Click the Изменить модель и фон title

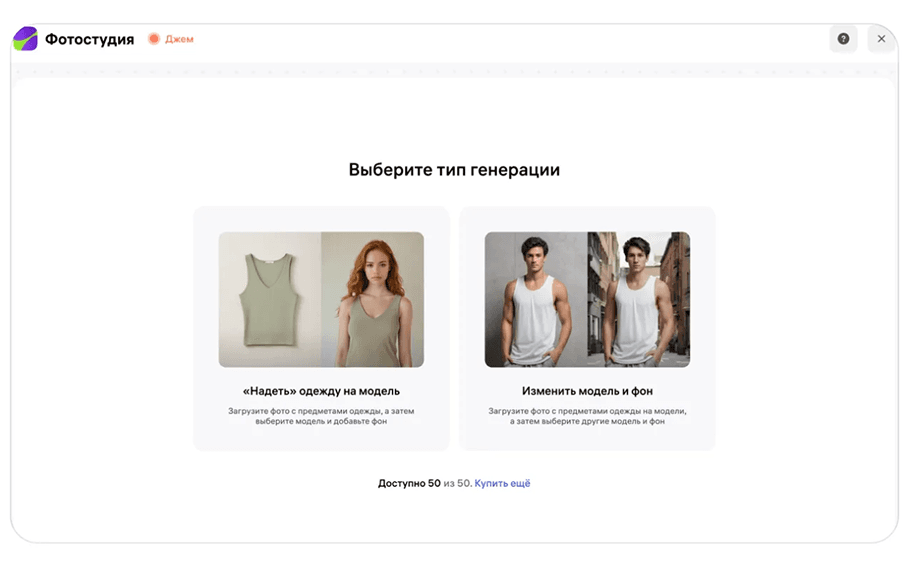click(587, 391)
